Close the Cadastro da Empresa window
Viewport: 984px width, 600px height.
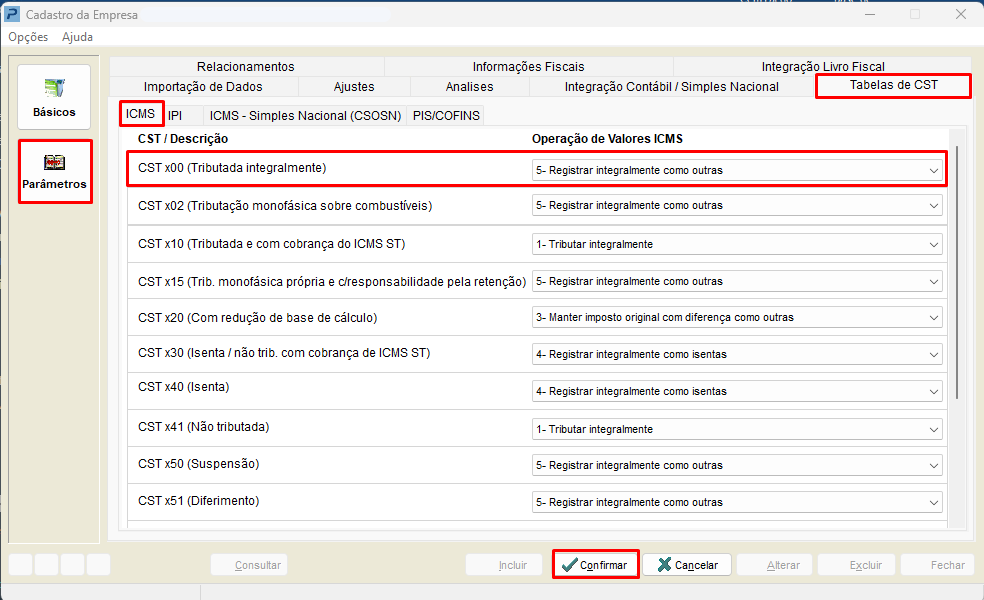tap(961, 14)
